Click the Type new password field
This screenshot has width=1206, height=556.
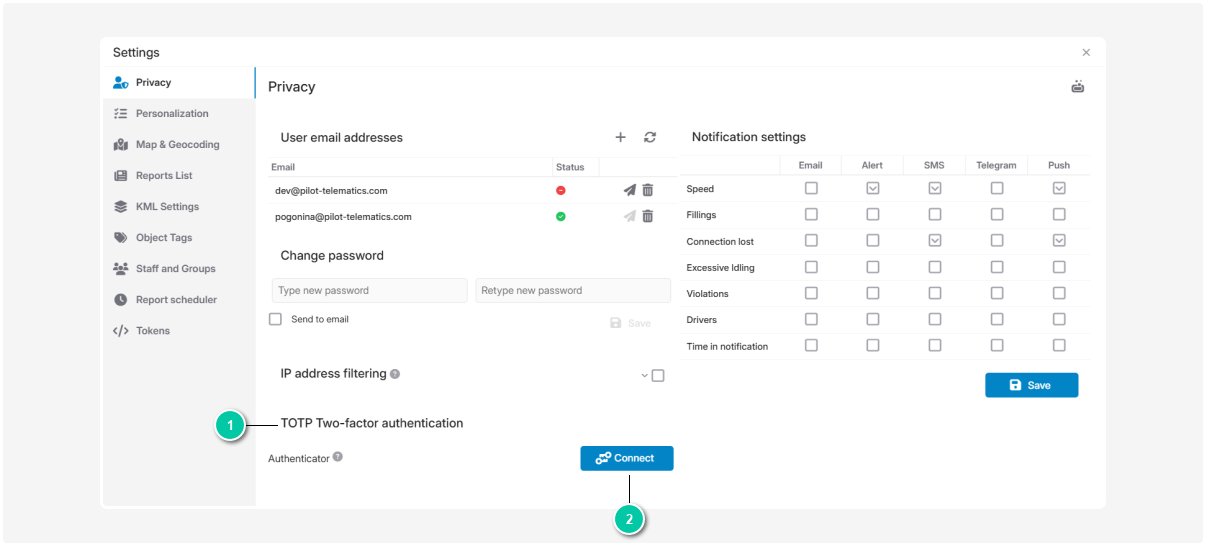(369, 291)
